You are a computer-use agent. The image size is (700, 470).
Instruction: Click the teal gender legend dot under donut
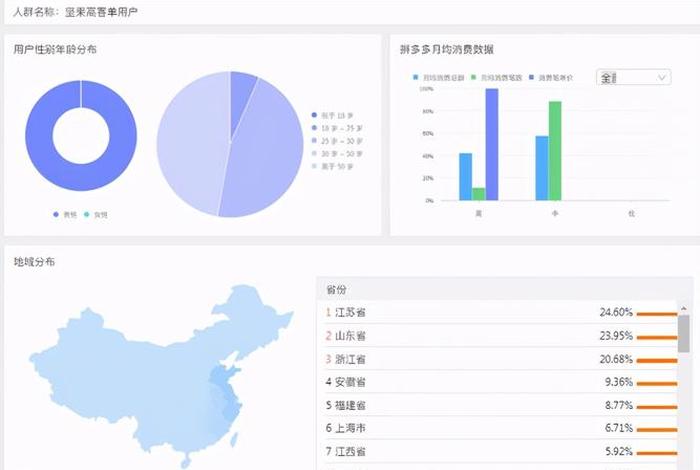[86, 214]
